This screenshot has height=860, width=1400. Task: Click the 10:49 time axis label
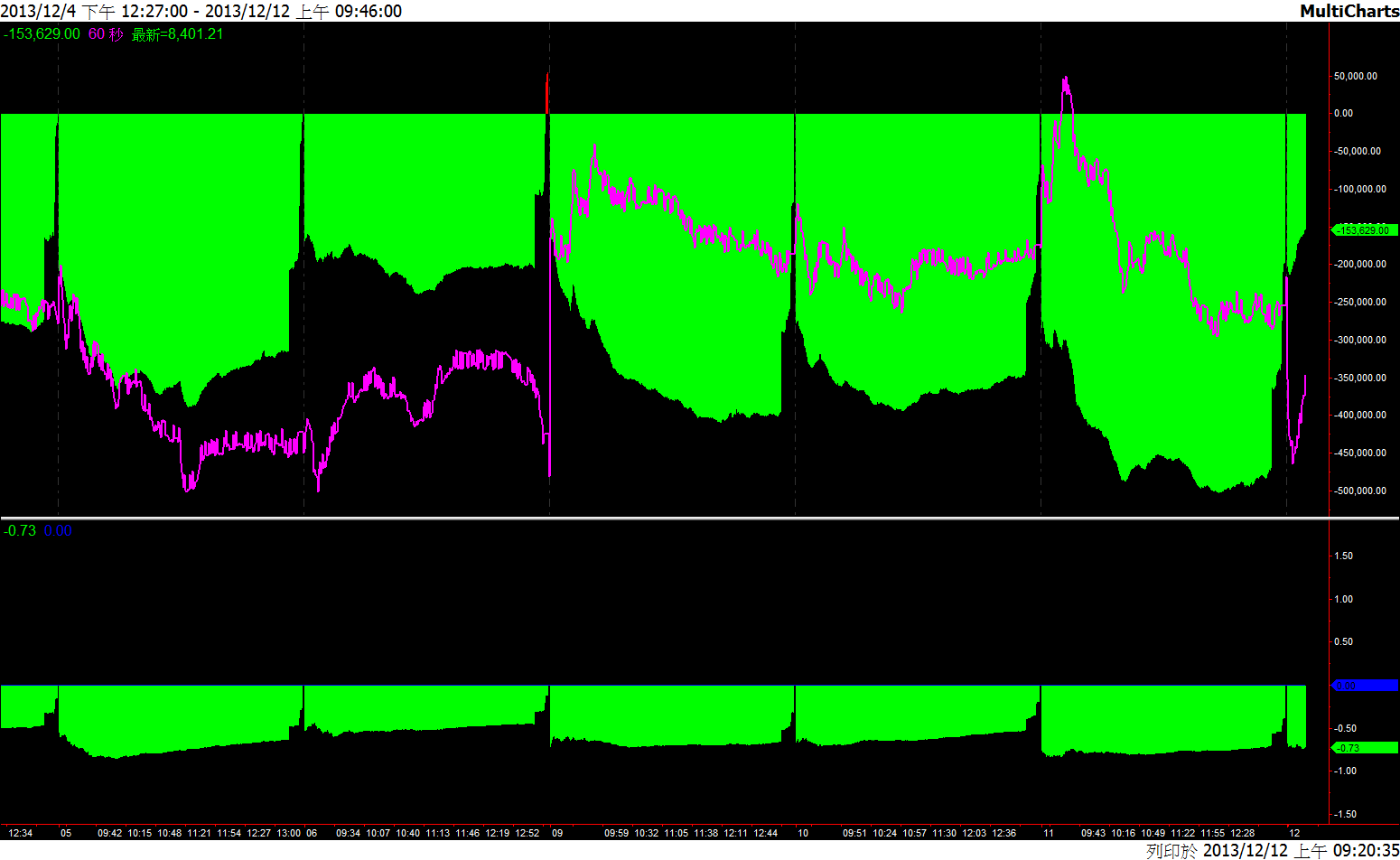point(1153,833)
